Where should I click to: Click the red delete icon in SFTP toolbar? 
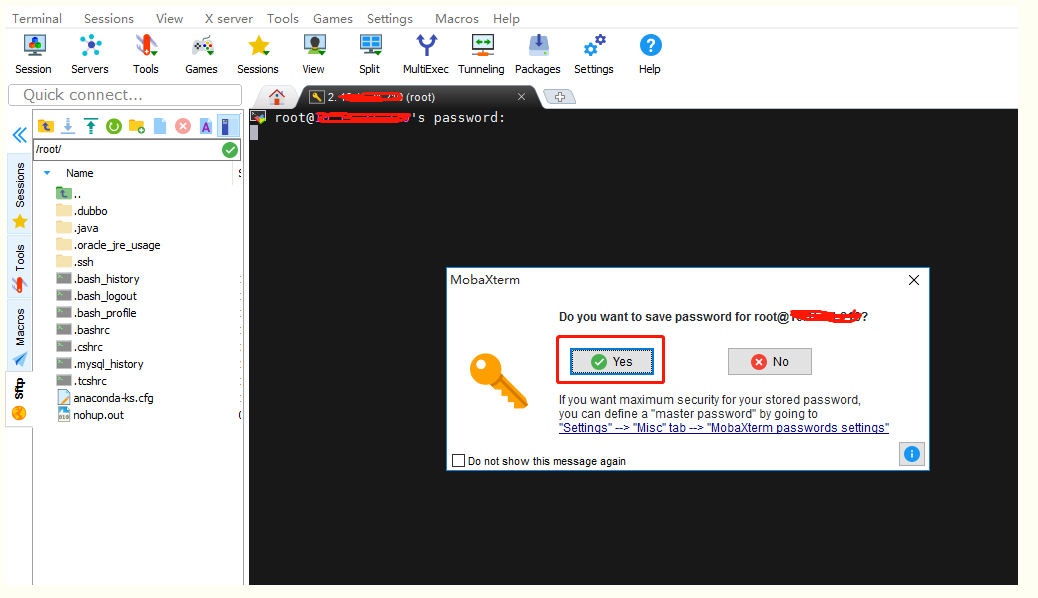point(183,126)
